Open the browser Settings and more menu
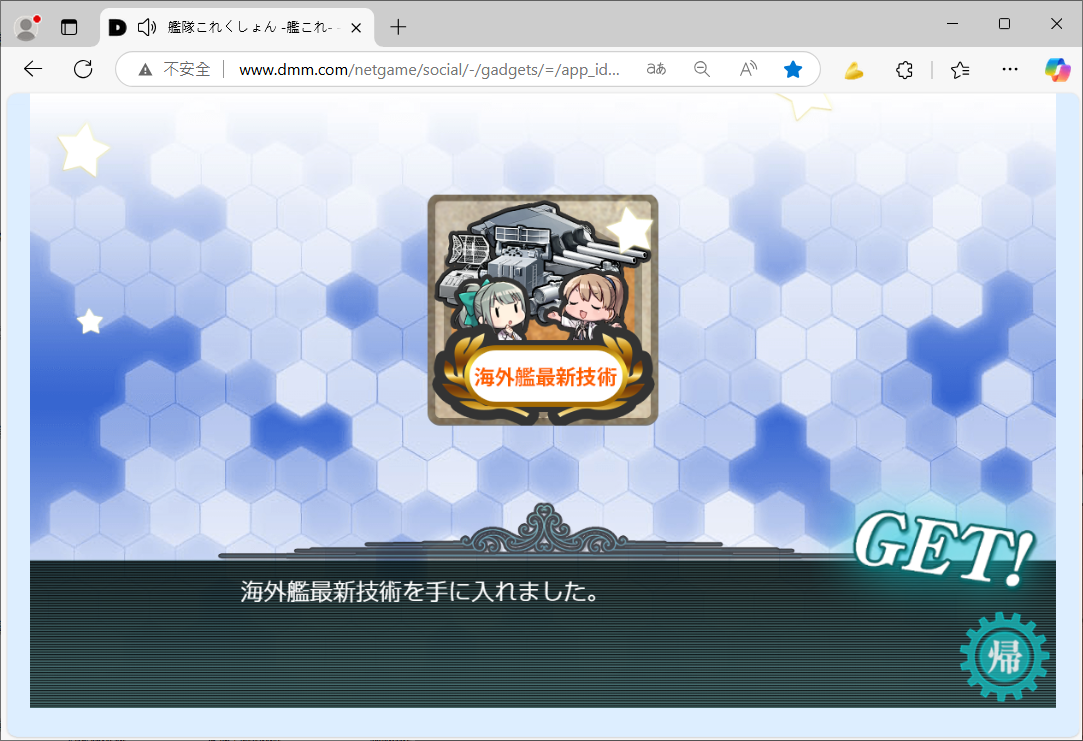 point(1010,69)
